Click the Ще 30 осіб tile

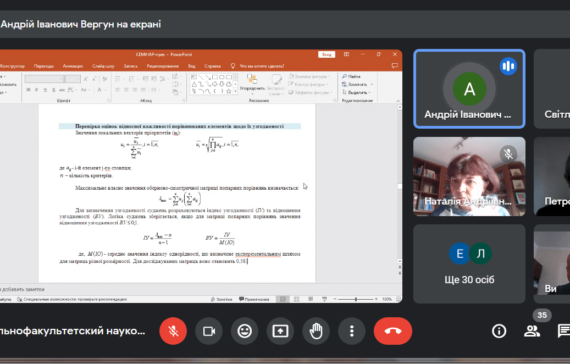click(x=469, y=264)
